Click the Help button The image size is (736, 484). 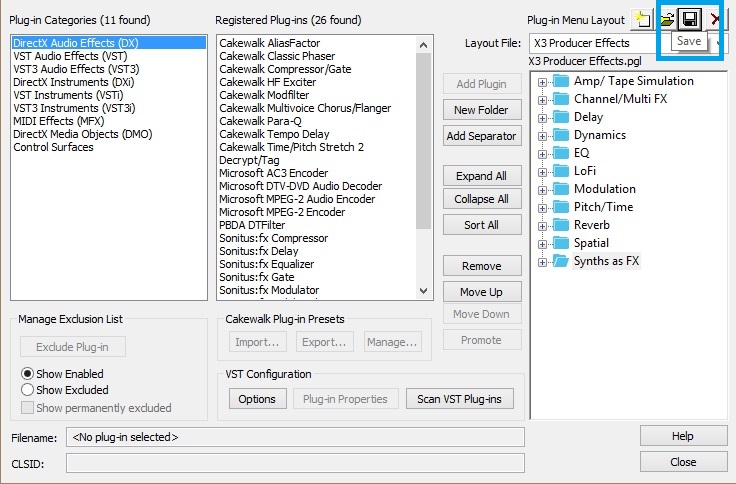(683, 436)
